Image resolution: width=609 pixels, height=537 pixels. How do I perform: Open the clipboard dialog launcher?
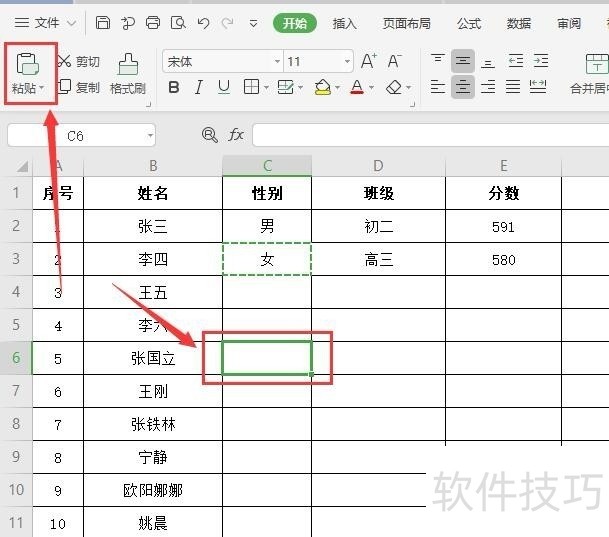click(148, 104)
